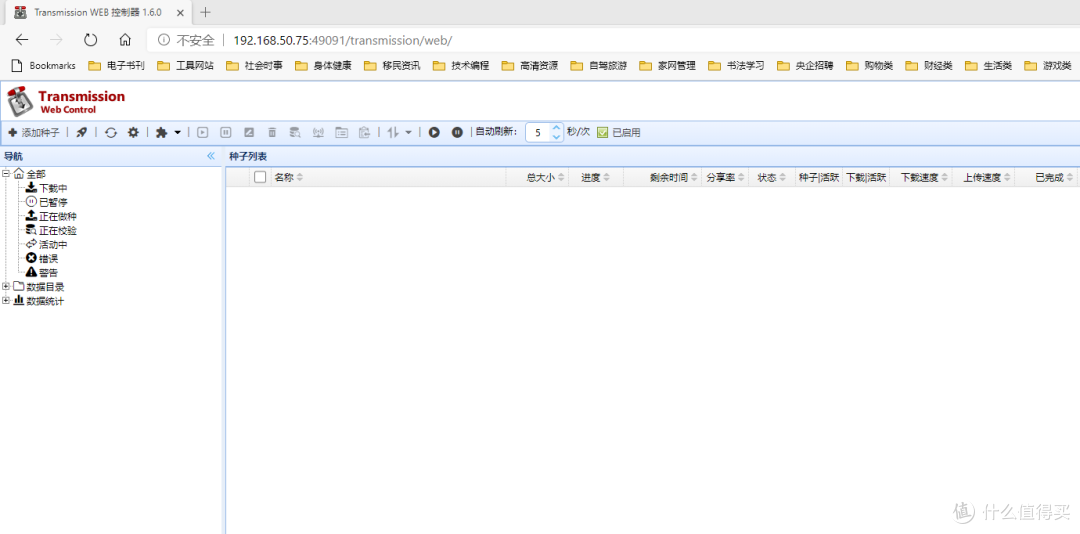Click the reload refresh toolbar icon
Image resolution: width=1080 pixels, height=534 pixels.
pos(111,132)
